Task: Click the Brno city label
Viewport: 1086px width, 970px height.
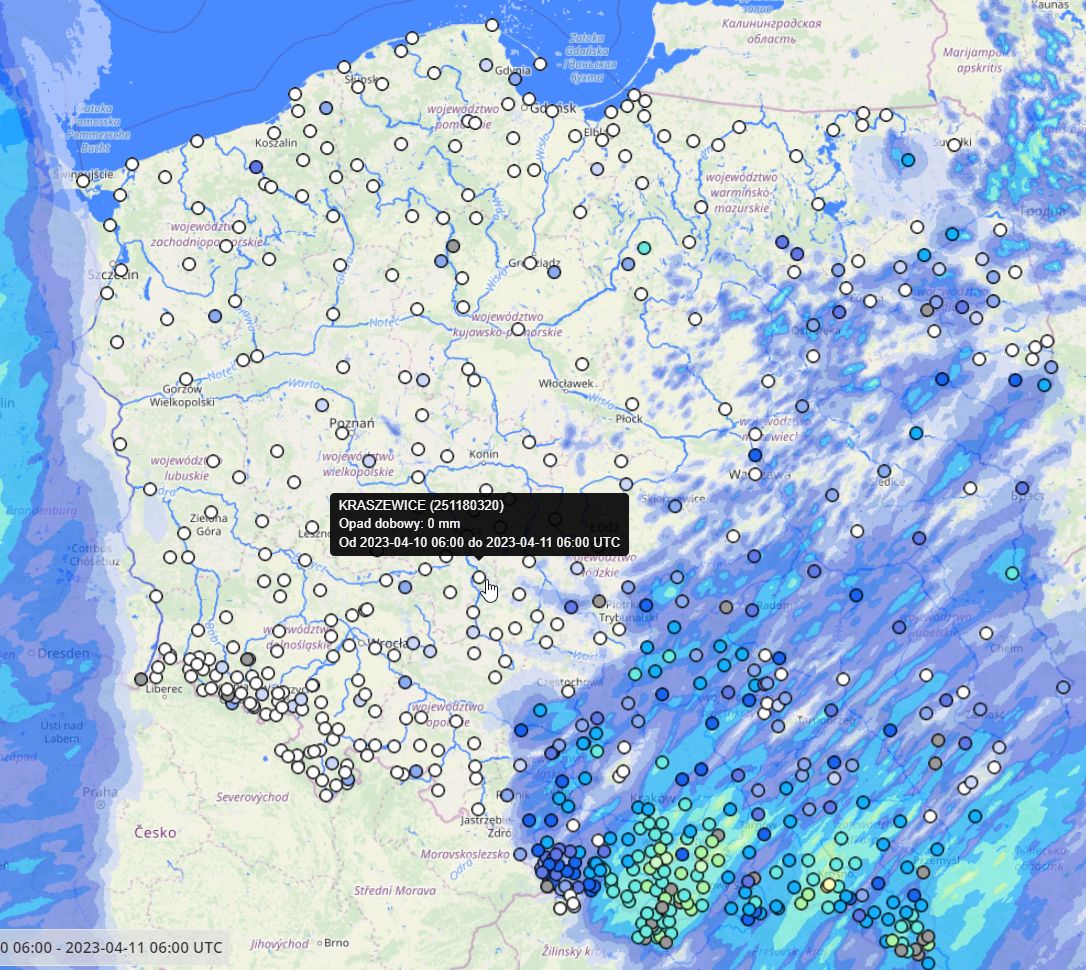Action: pyautogui.click(x=336, y=942)
